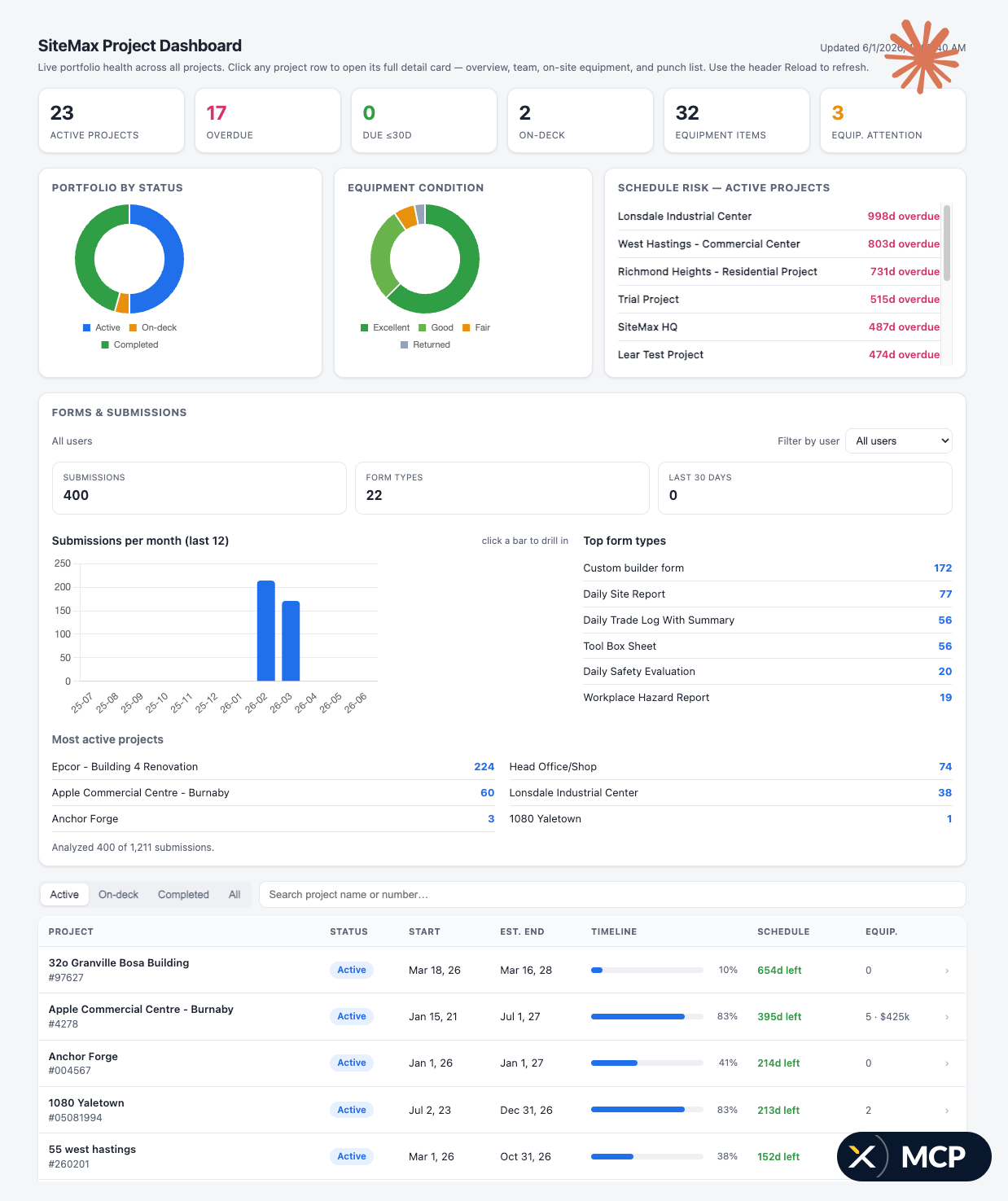Expand the Apple Commercial Centre row chevron
Screen dimensions: 1008x1201
click(947, 1017)
